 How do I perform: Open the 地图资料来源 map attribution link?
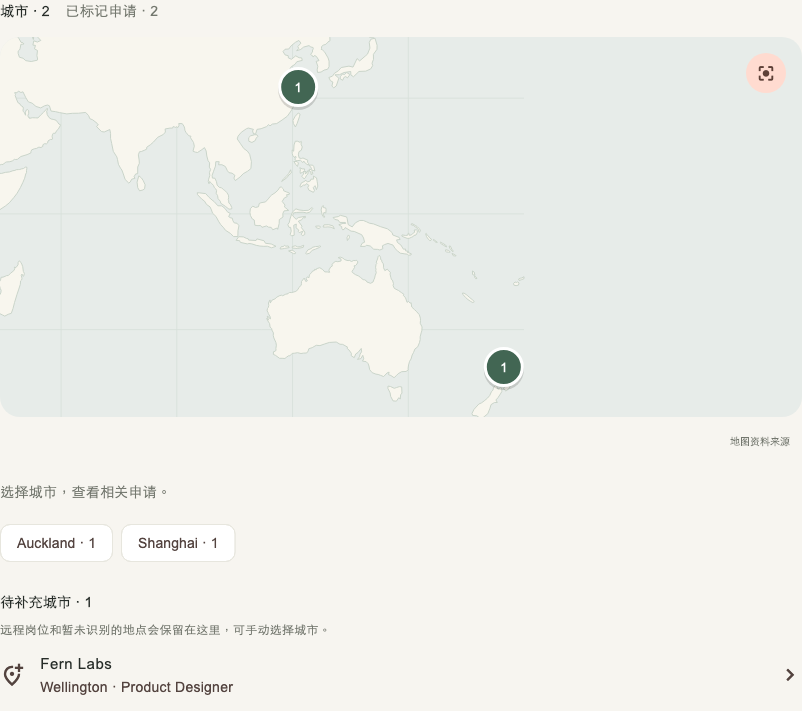[760, 441]
